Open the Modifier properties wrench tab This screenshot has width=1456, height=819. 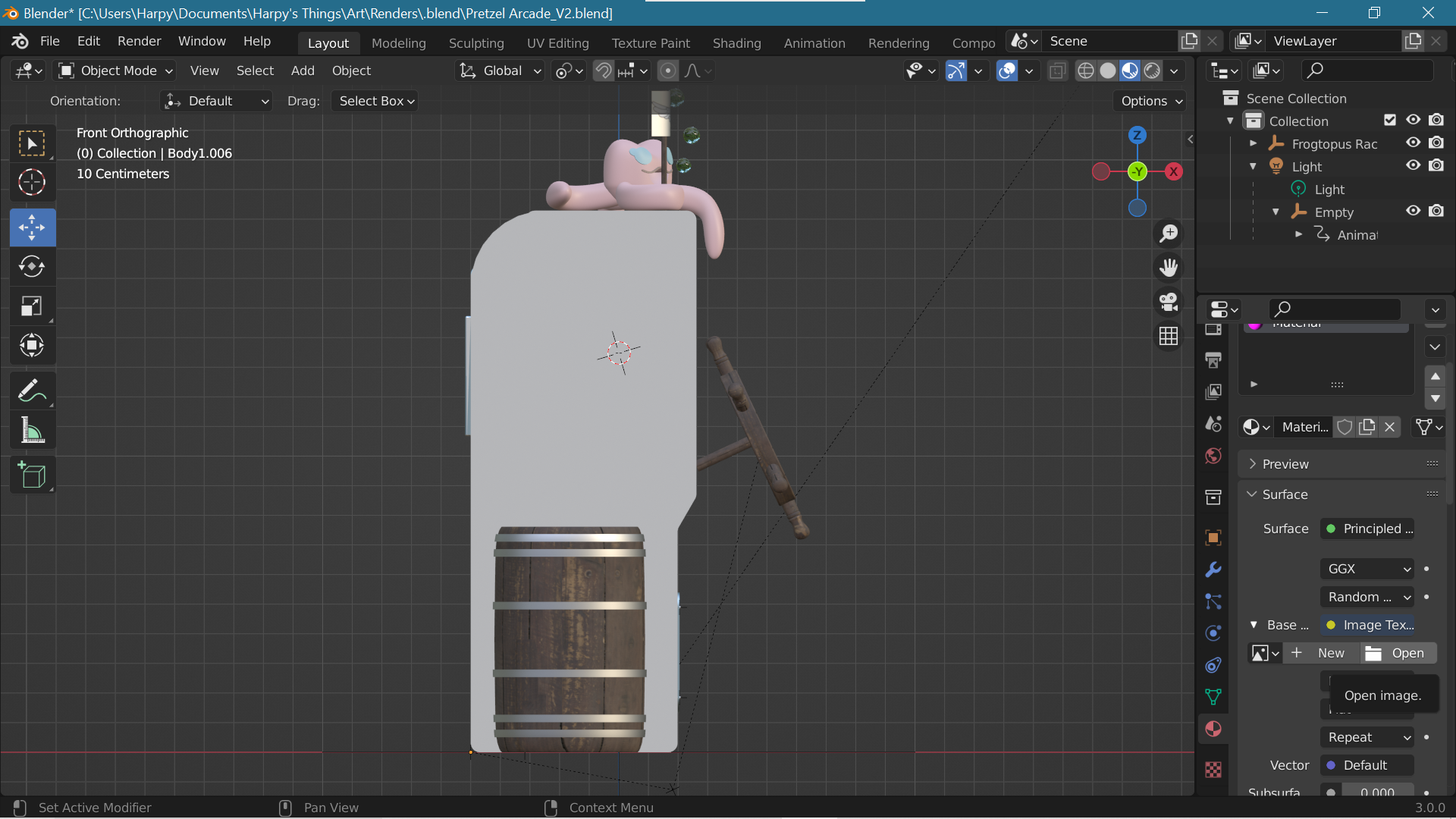click(x=1213, y=570)
